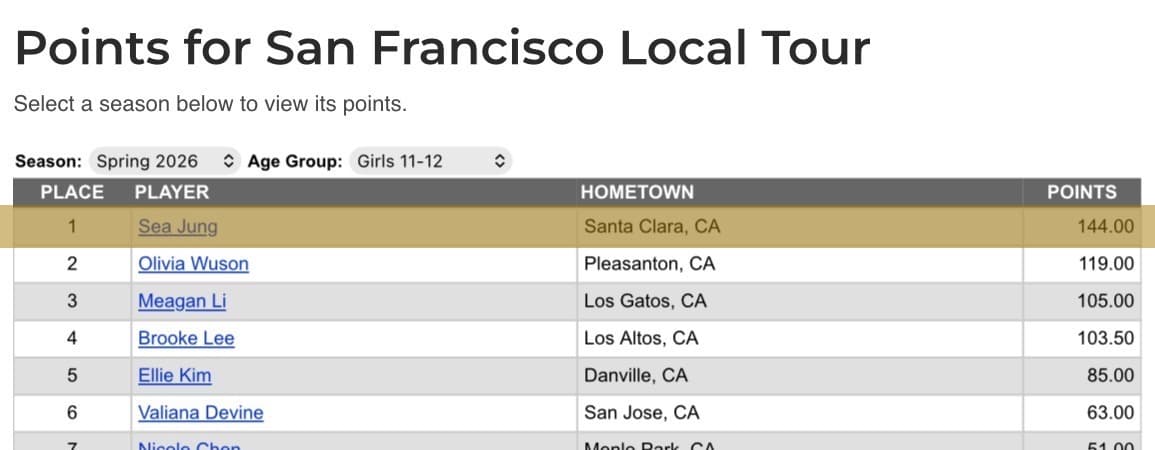The image size is (1155, 450).
Task: Open the Season dropdown showing Spring 2026
Action: pyautogui.click(x=165, y=161)
